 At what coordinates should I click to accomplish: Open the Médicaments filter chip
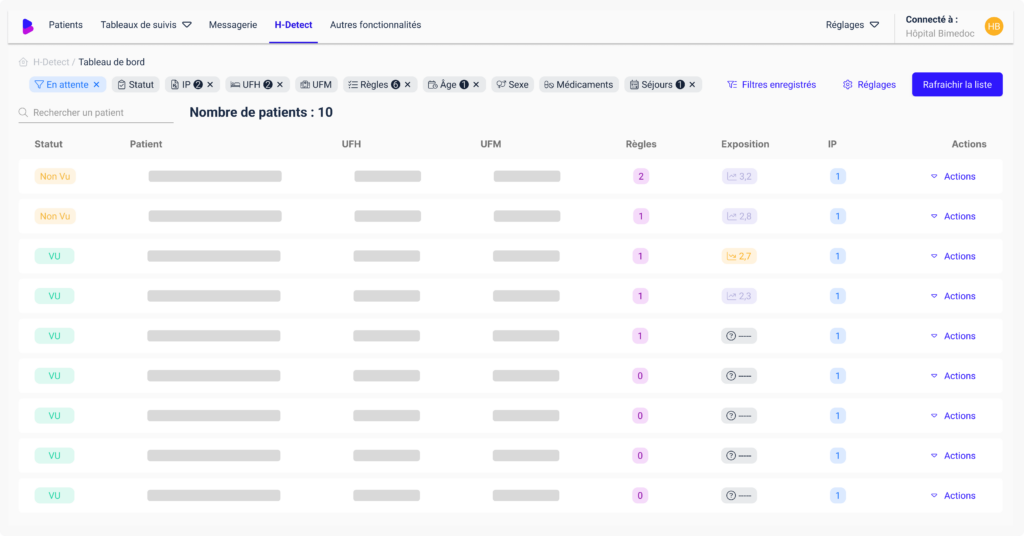pos(579,85)
